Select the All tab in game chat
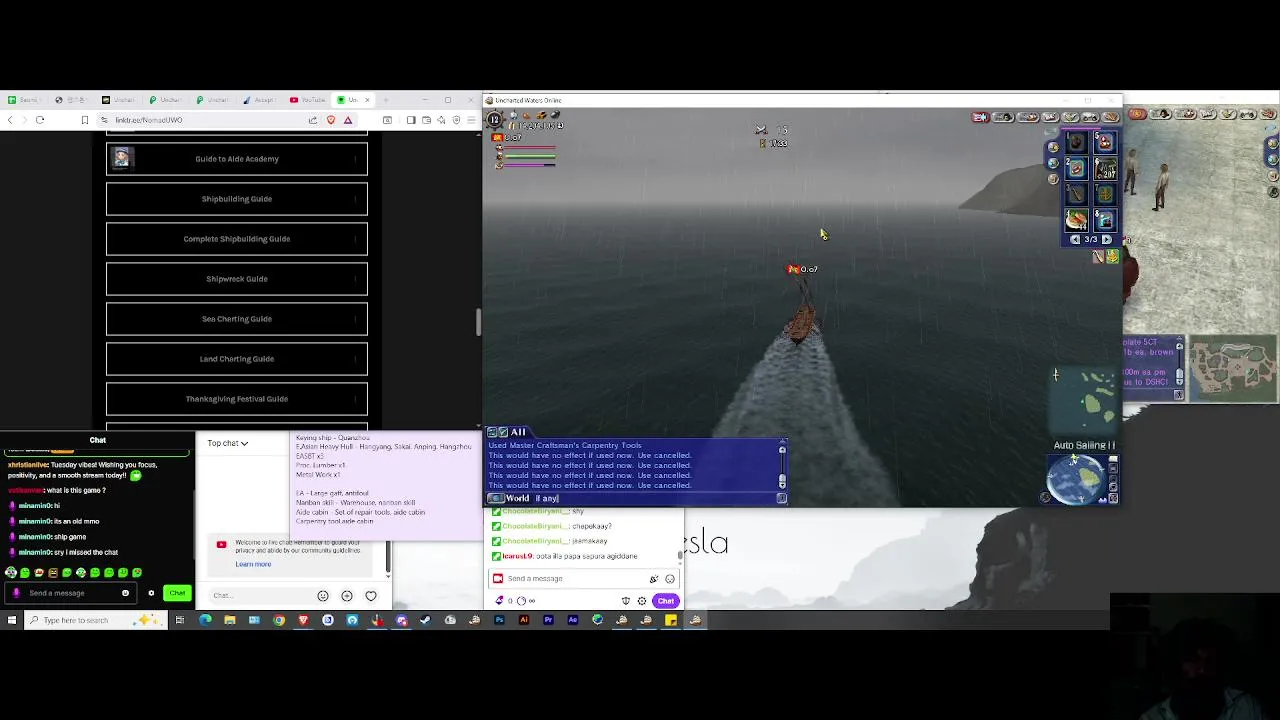Viewport: 1280px width, 720px height. pyautogui.click(x=518, y=432)
